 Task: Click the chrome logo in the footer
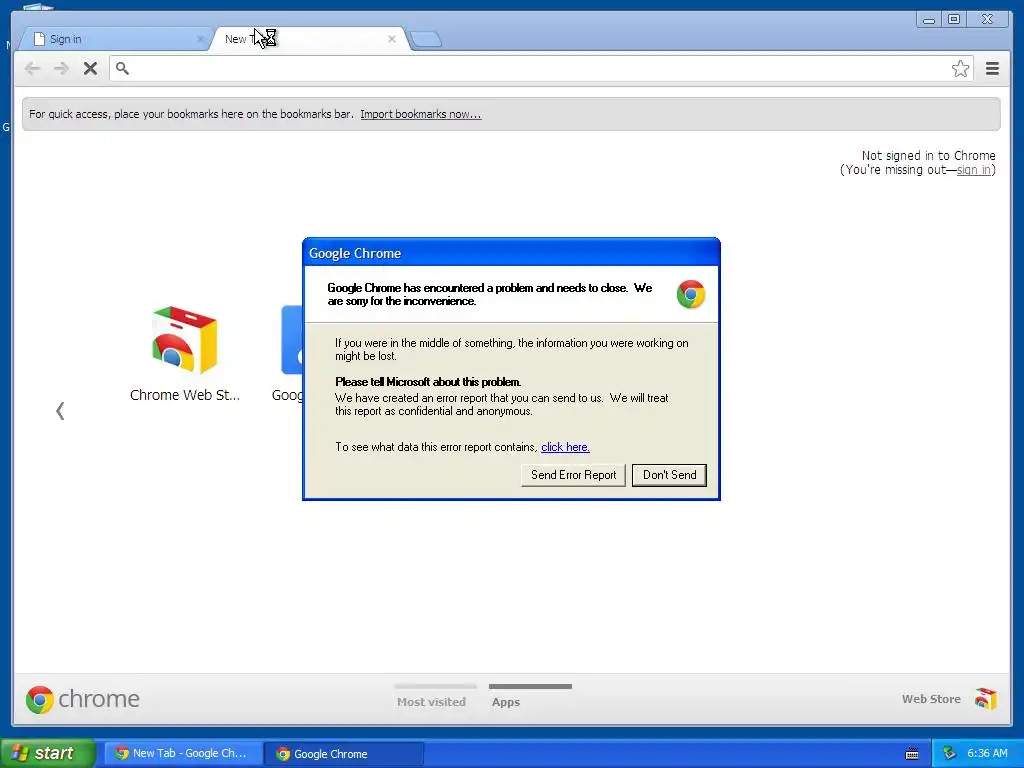(82, 699)
